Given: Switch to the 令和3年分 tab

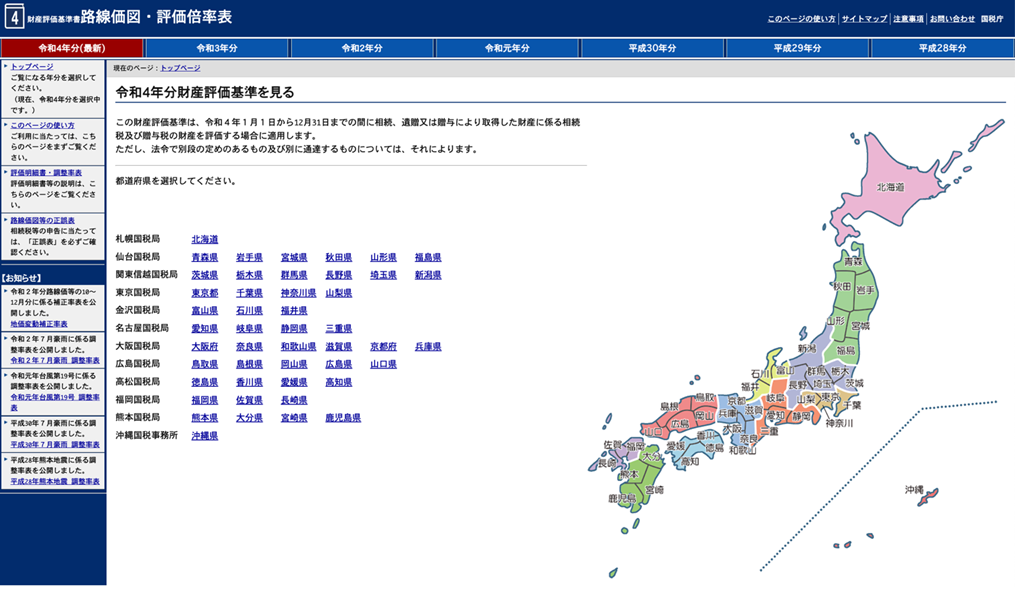Looking at the screenshot, I should point(217,48).
